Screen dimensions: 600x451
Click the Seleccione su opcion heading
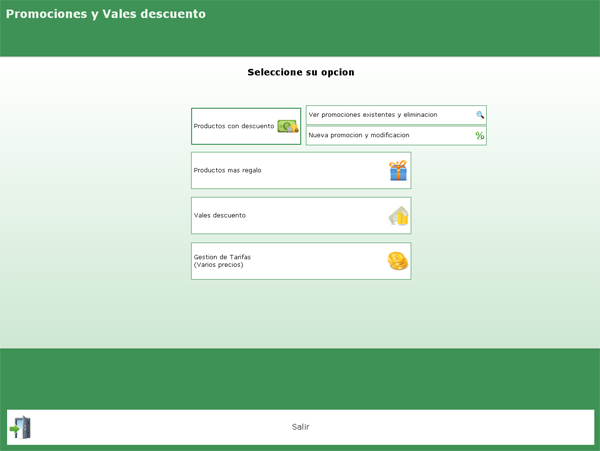(300, 73)
